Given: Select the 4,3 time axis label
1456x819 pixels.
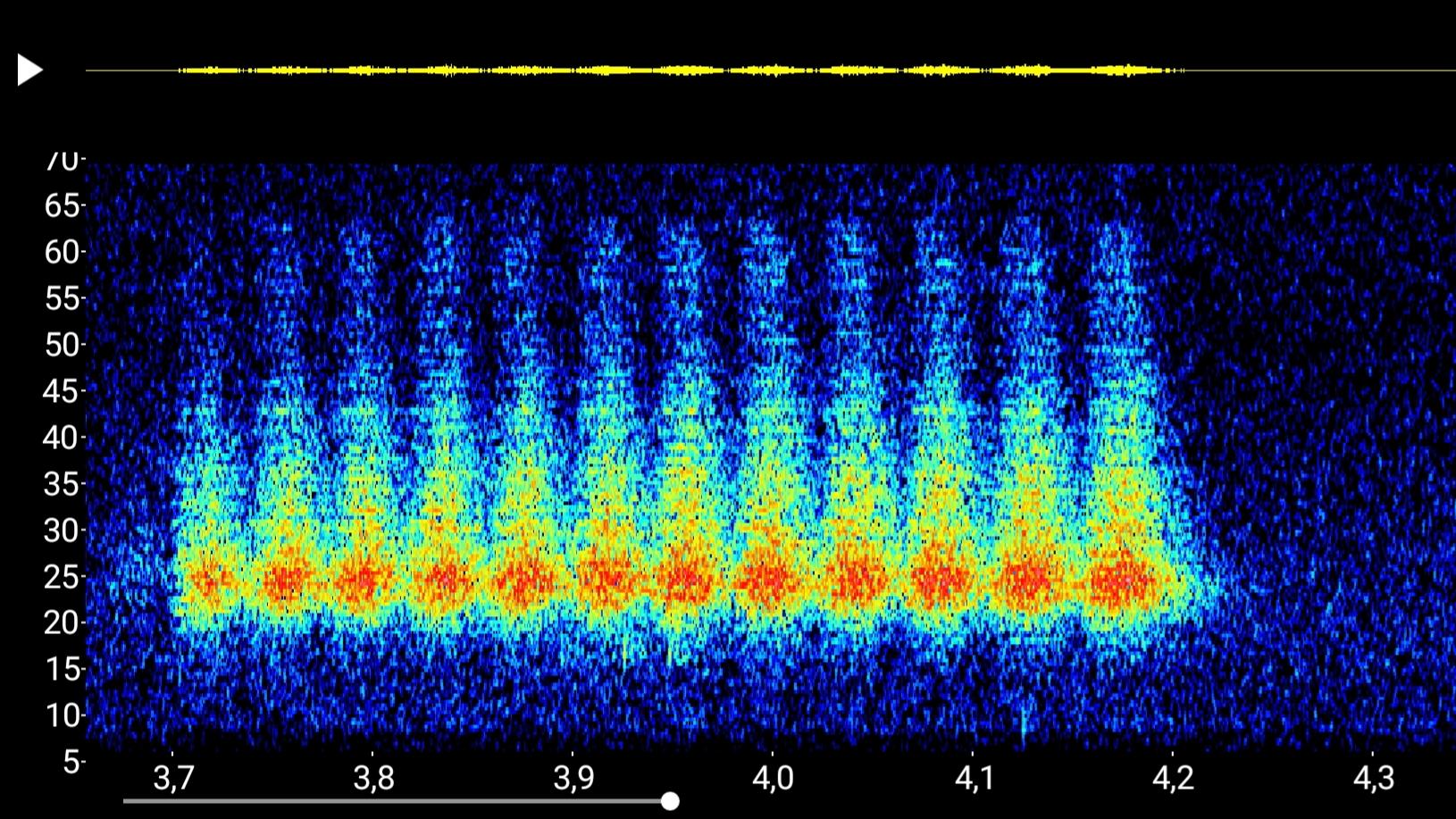Looking at the screenshot, I should (x=1373, y=778).
